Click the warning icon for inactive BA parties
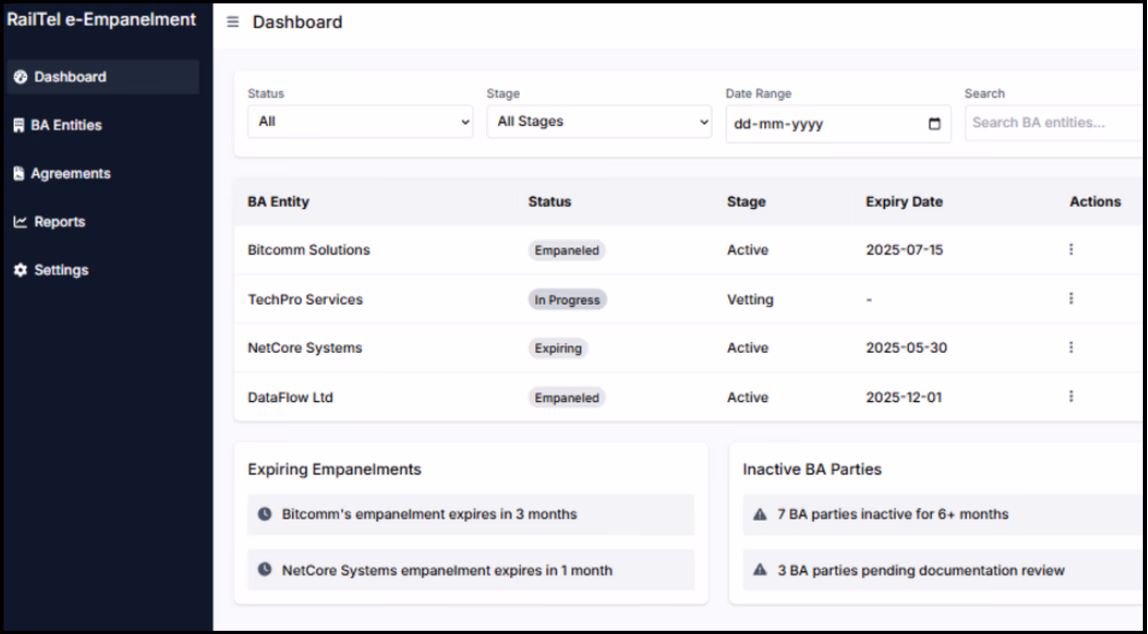 758,514
